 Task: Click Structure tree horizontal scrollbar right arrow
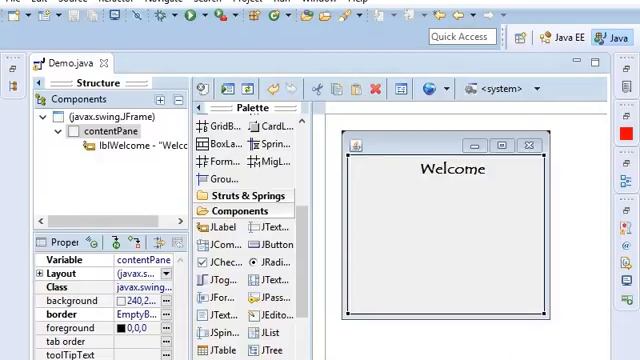coord(180,221)
